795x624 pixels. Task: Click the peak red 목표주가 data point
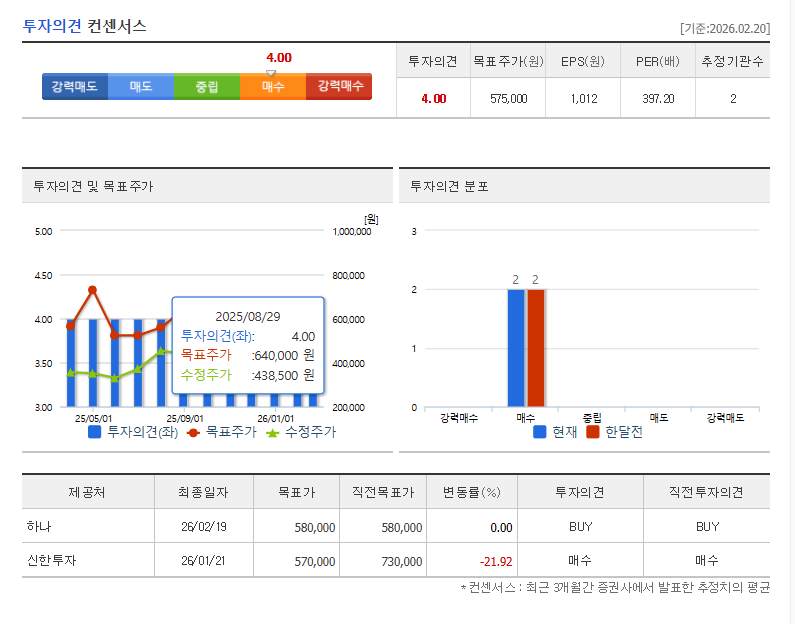point(92,290)
